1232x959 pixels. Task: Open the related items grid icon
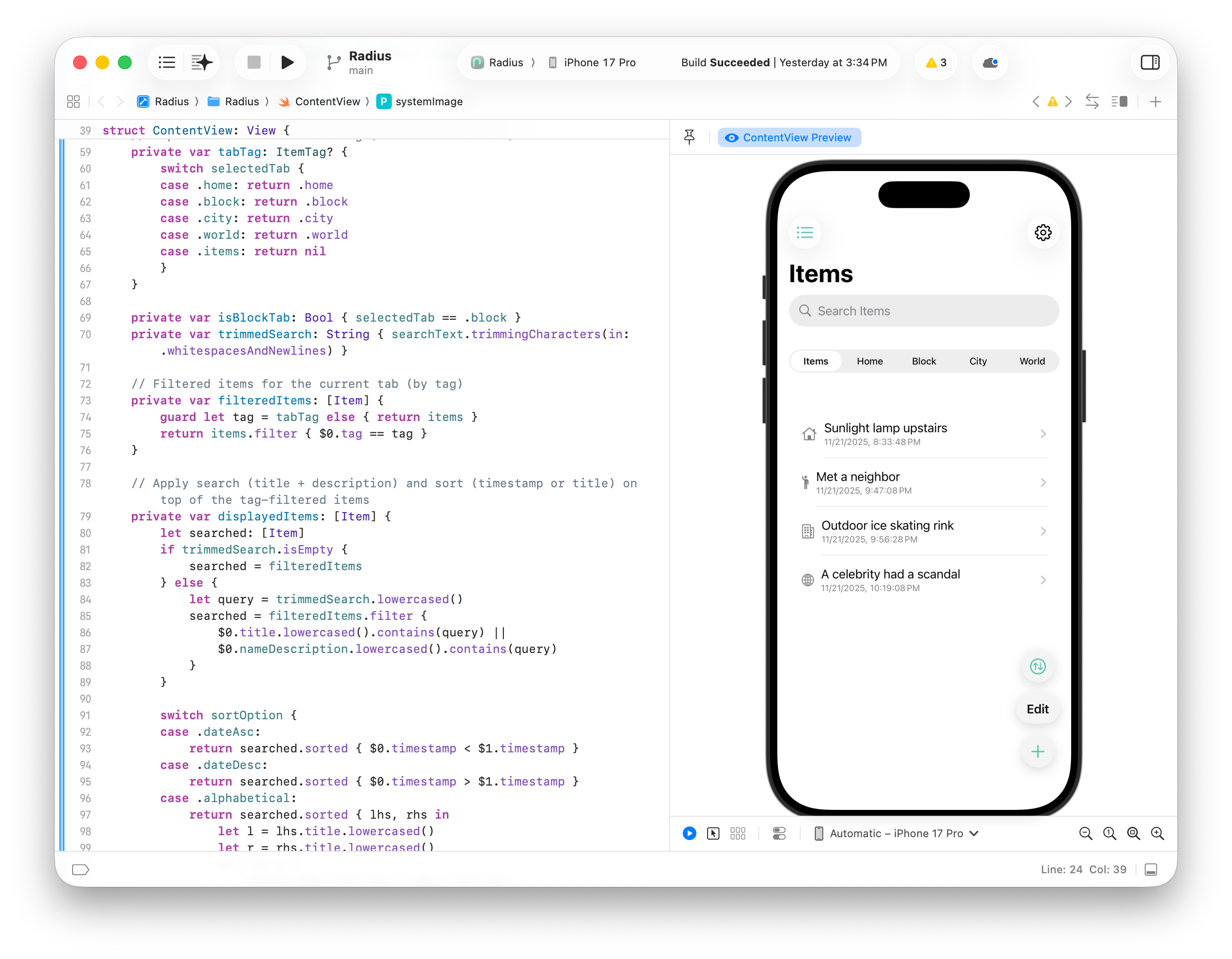[x=73, y=101]
